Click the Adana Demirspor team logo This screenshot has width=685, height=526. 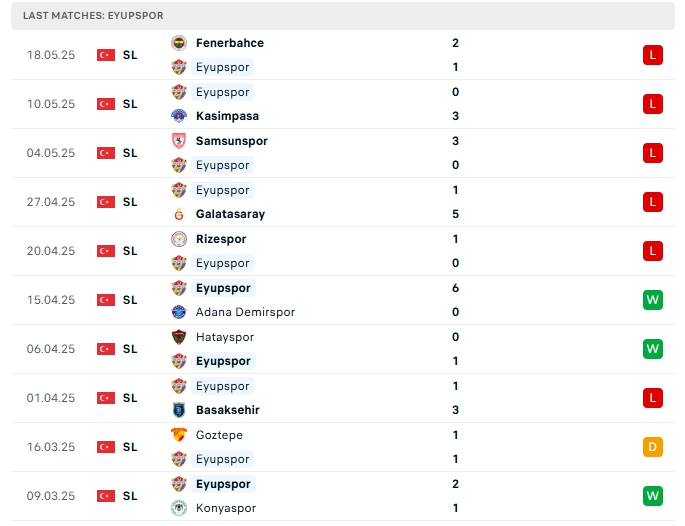point(179,312)
